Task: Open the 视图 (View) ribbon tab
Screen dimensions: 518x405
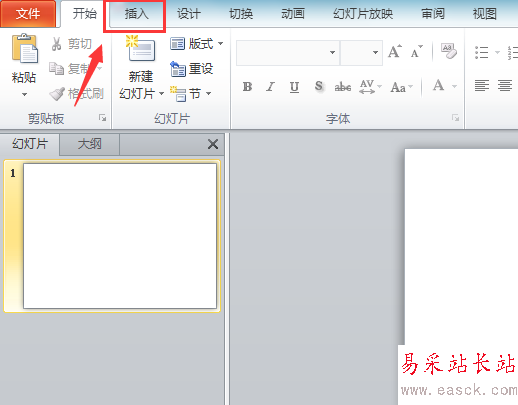Action: tap(485, 14)
